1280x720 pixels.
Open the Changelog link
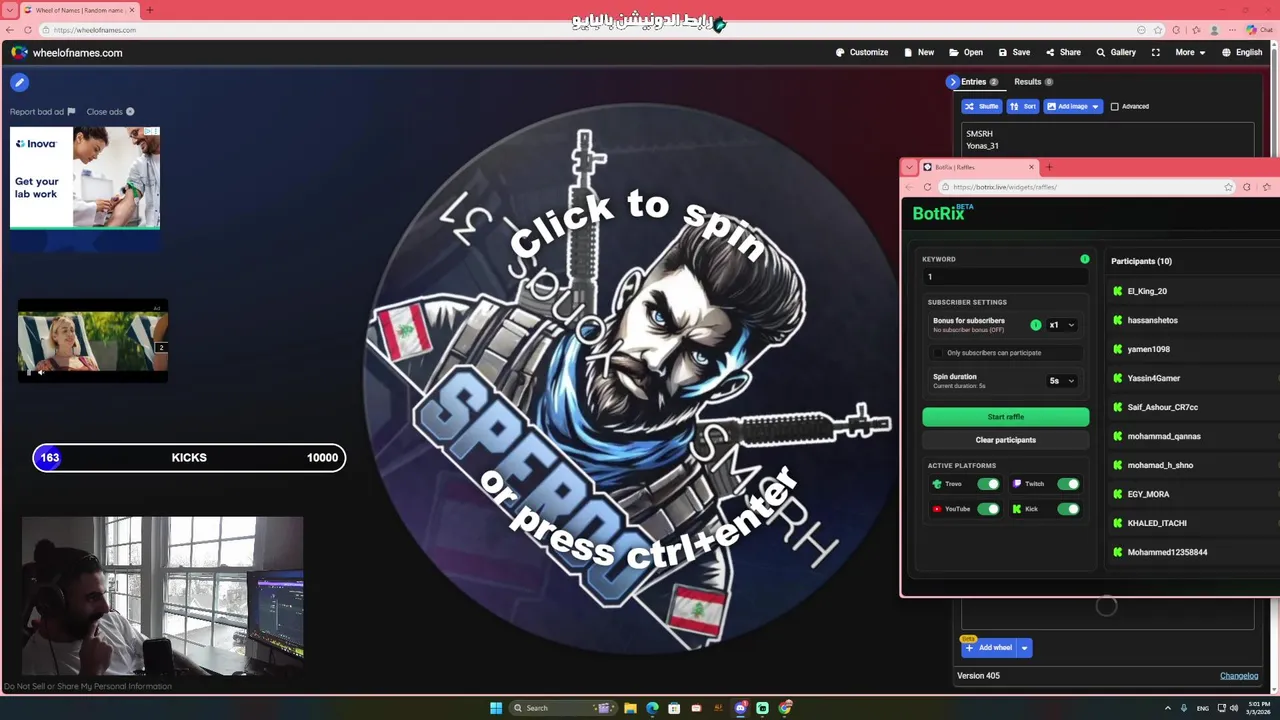1239,676
